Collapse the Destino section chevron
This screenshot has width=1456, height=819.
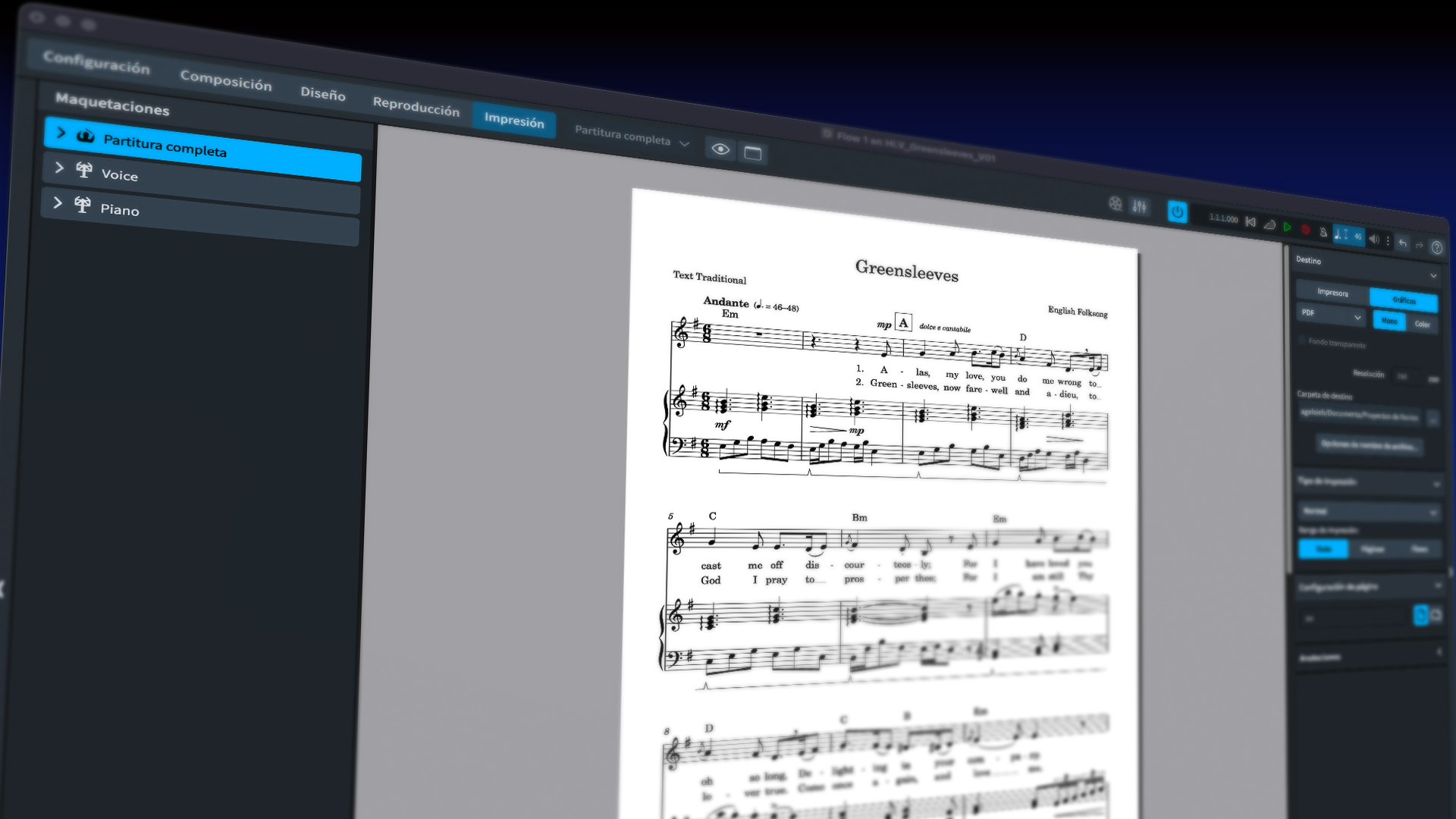coord(1433,275)
